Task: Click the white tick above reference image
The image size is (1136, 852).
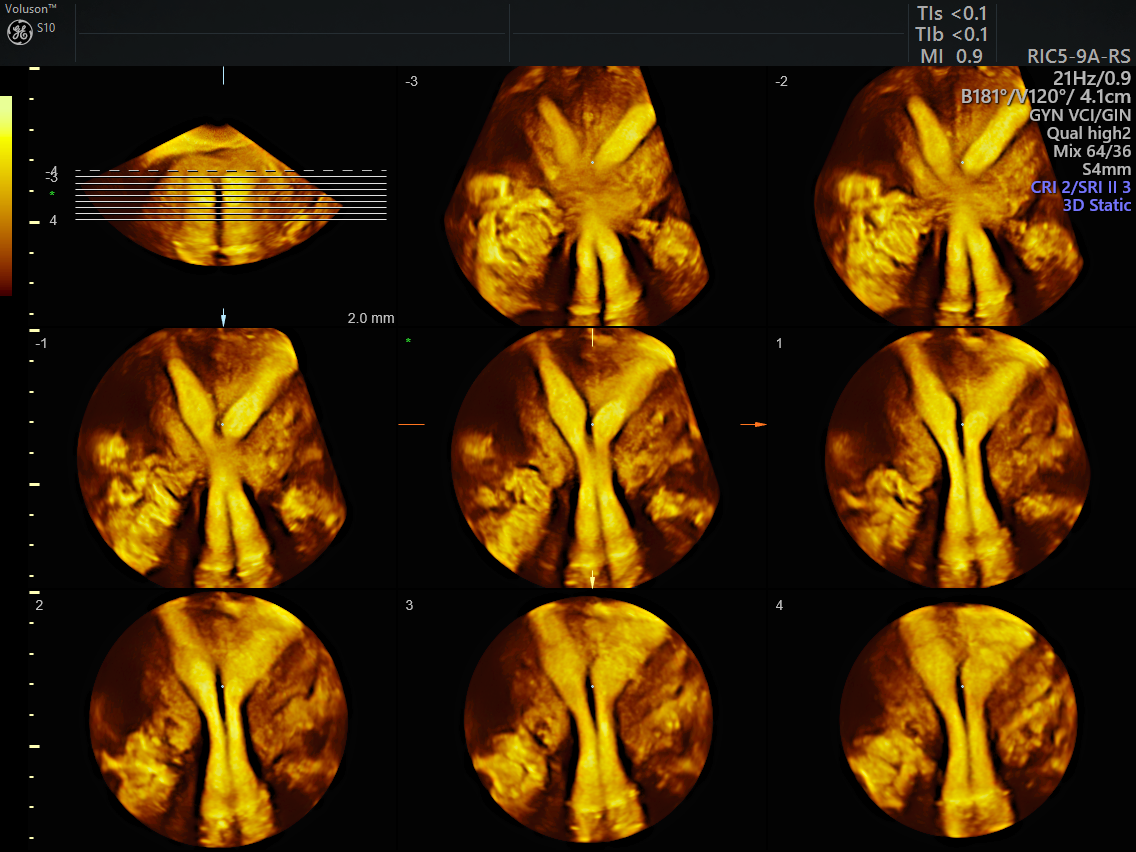Action: (x=223, y=76)
